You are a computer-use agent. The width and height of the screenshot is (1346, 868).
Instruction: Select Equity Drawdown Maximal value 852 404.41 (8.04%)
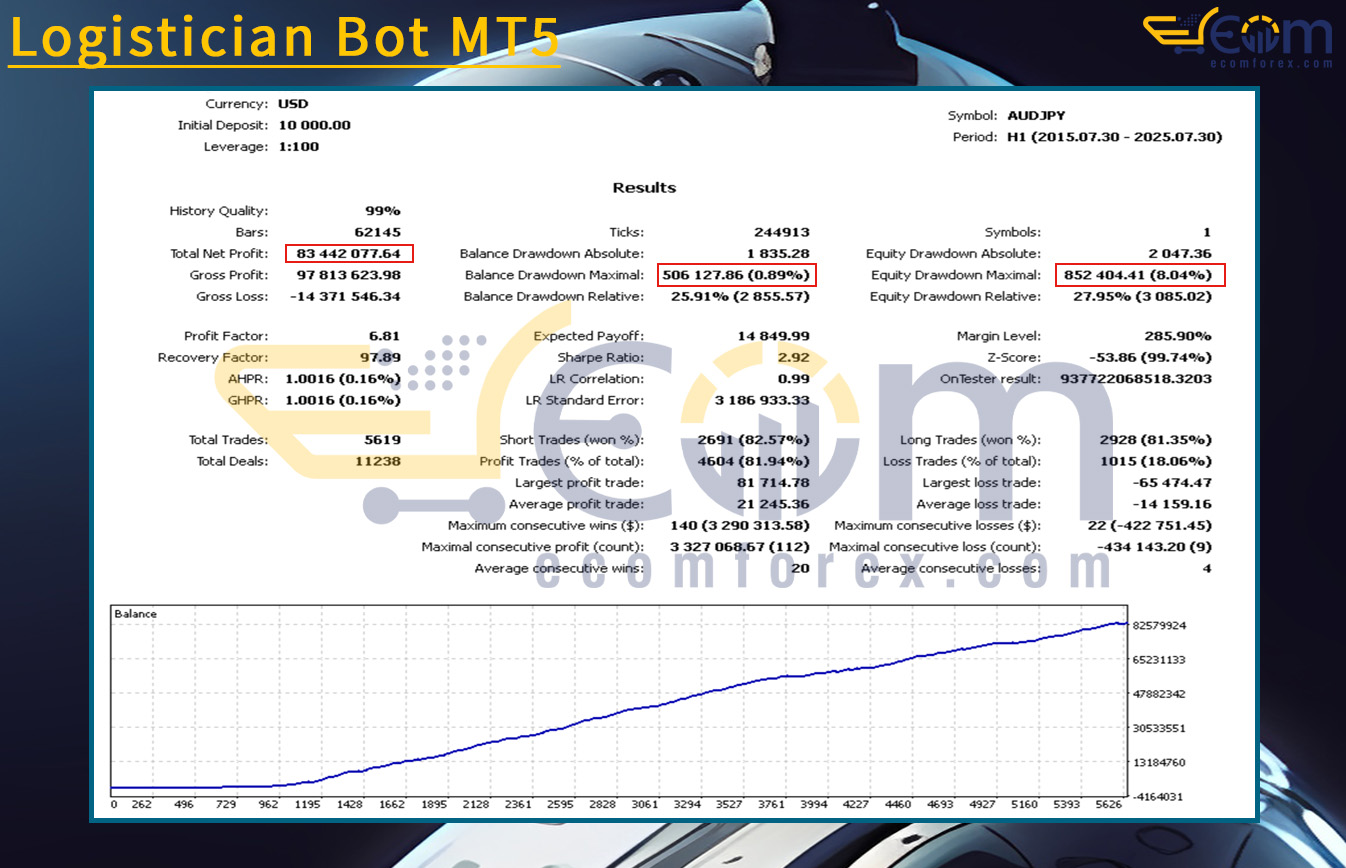[1138, 275]
